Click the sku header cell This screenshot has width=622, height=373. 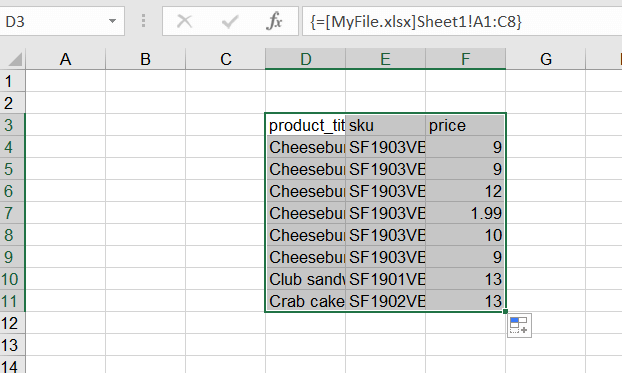(x=386, y=125)
